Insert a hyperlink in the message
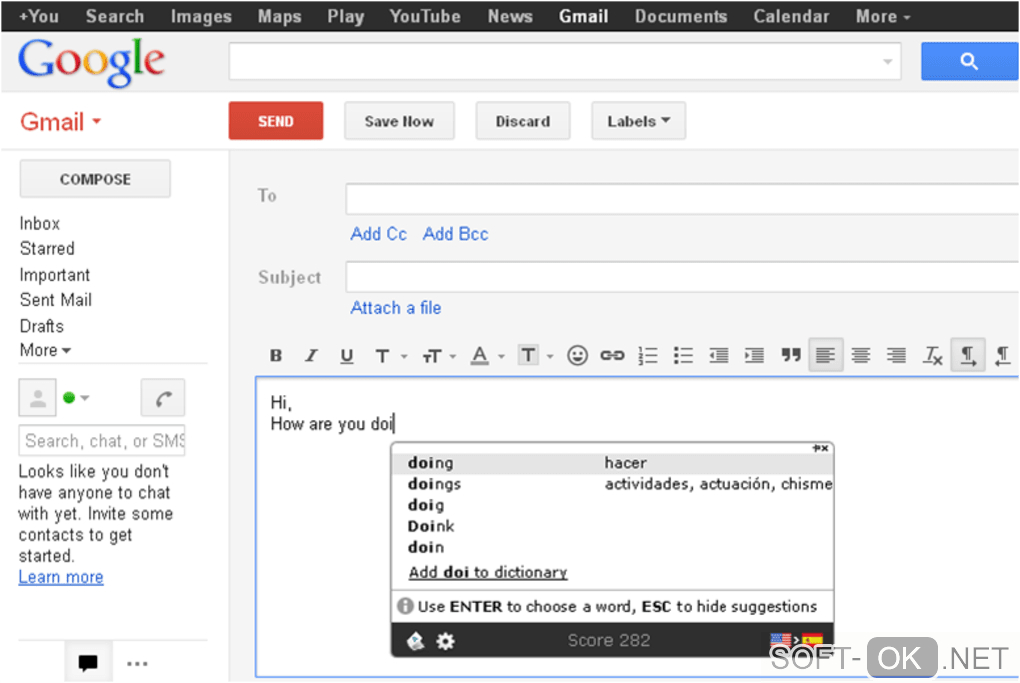 pyautogui.click(x=612, y=356)
